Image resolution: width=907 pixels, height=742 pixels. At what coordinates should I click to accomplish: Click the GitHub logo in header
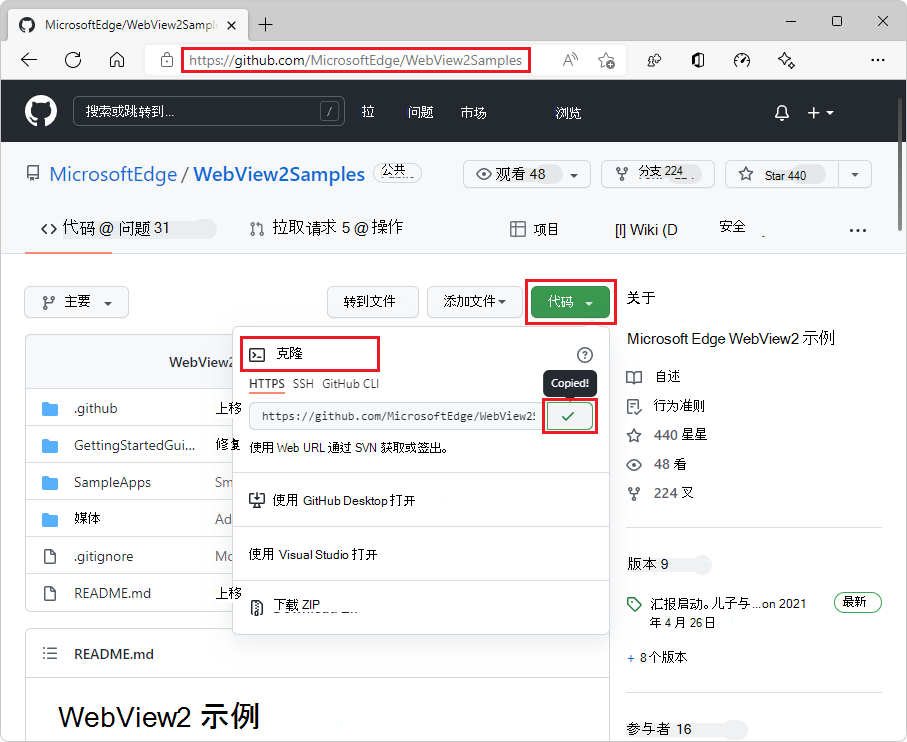pyautogui.click(x=40, y=111)
